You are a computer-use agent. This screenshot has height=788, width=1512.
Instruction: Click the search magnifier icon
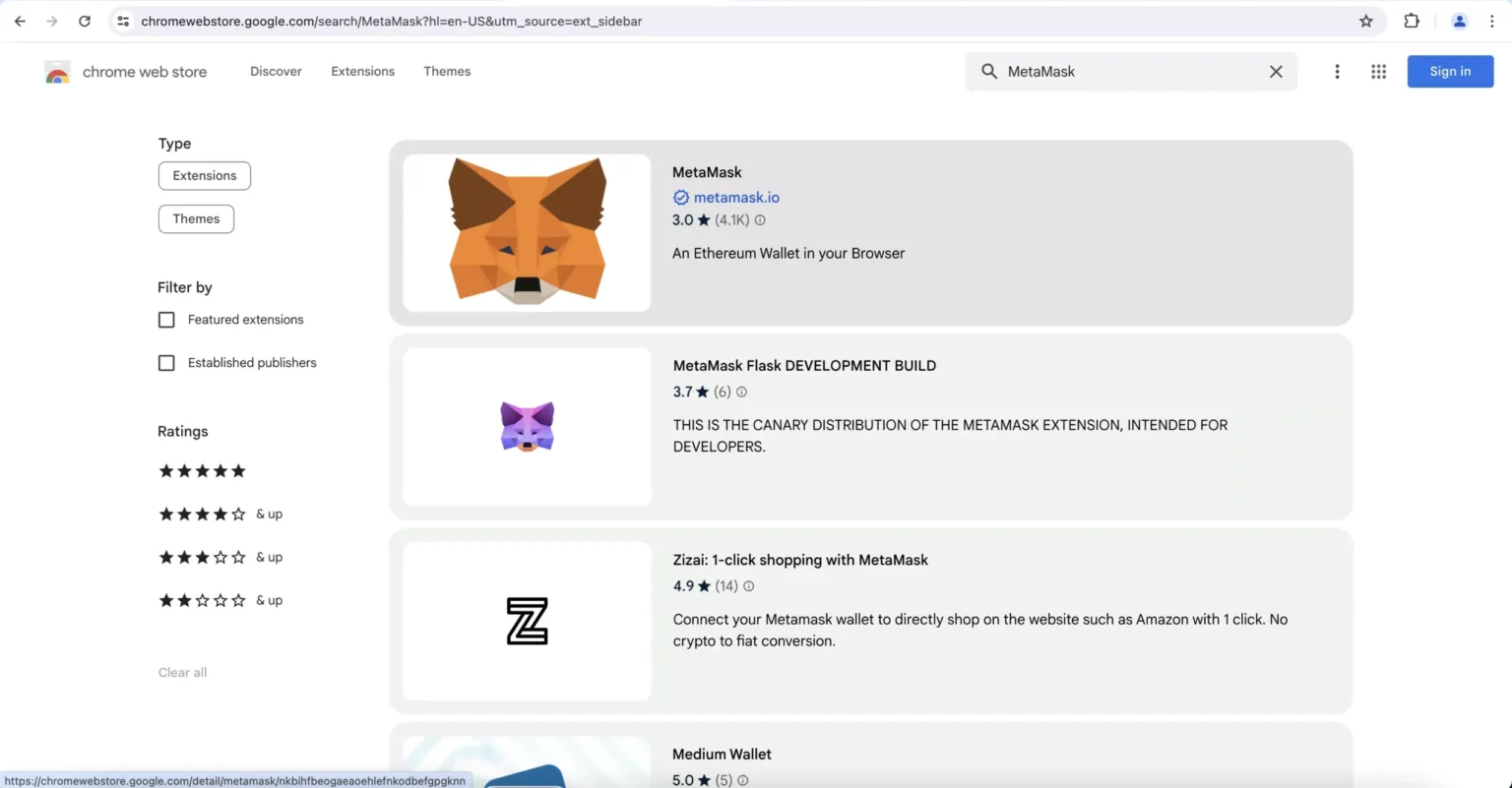pyautogui.click(x=989, y=72)
